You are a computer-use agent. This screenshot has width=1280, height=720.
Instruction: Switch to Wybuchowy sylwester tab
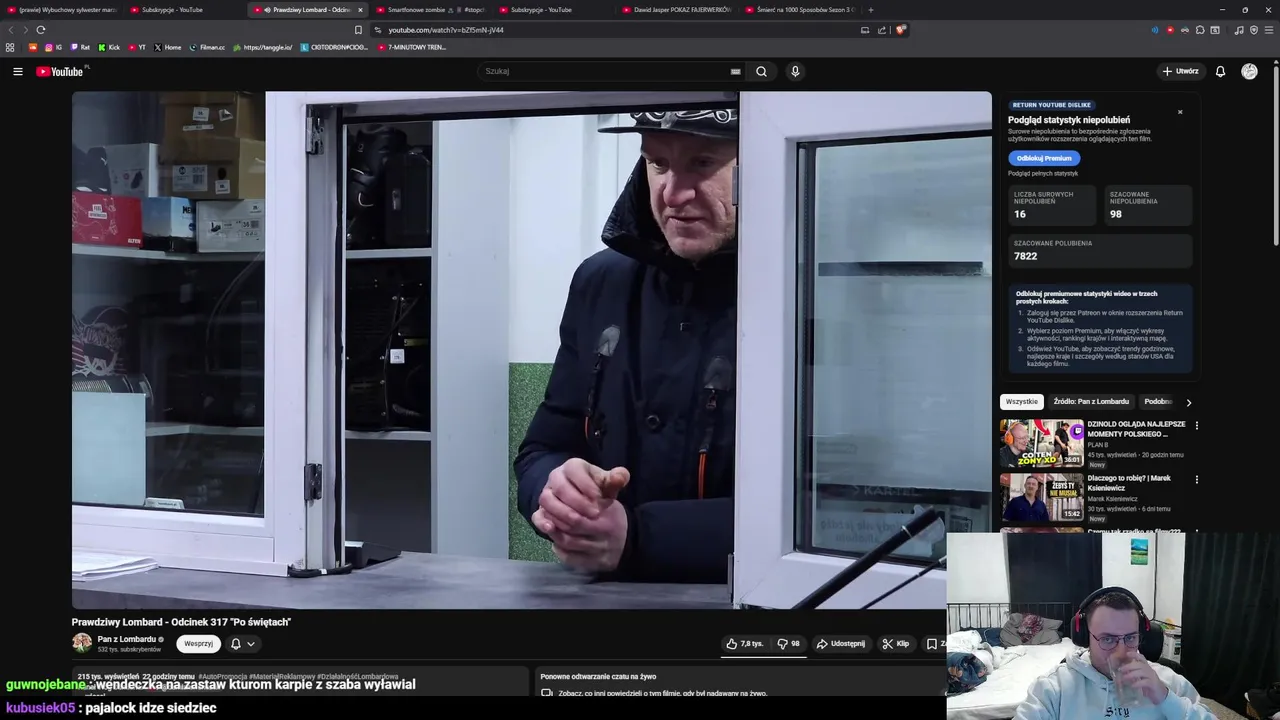(x=62, y=10)
